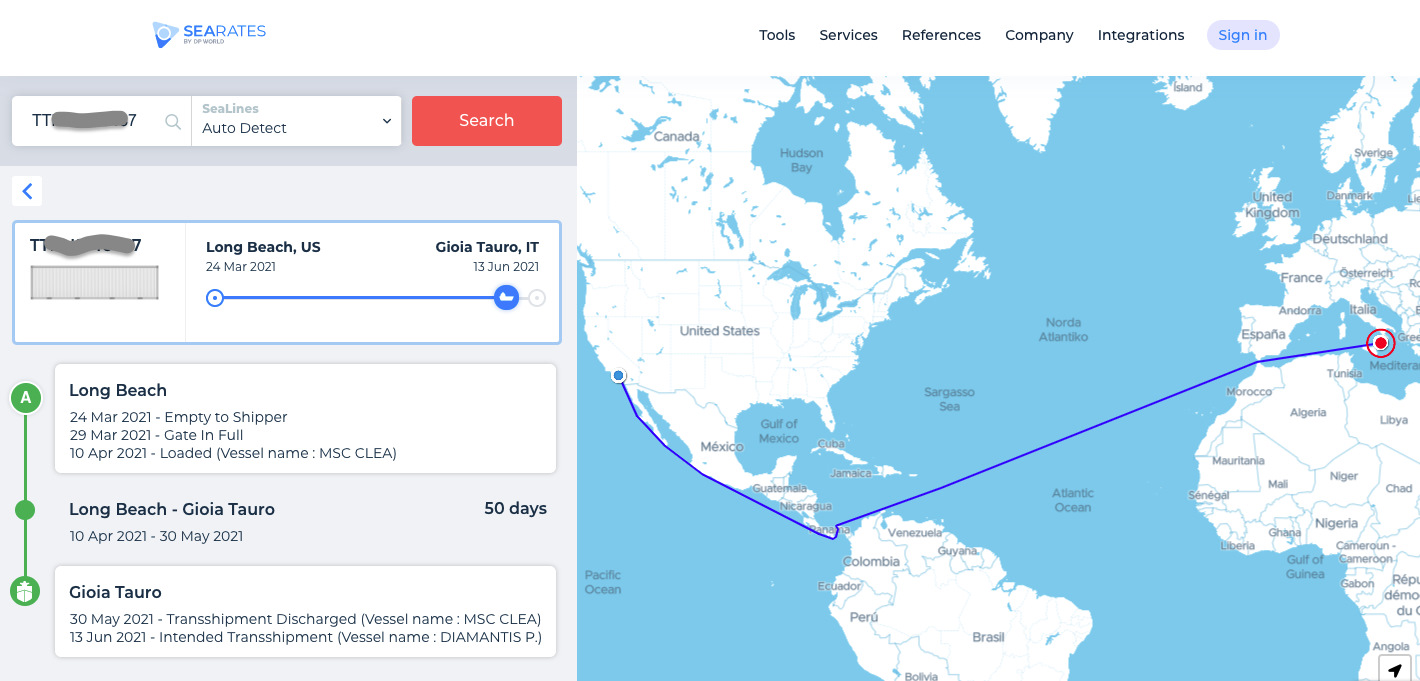
Task: Open the Company menu
Action: 1039,35
